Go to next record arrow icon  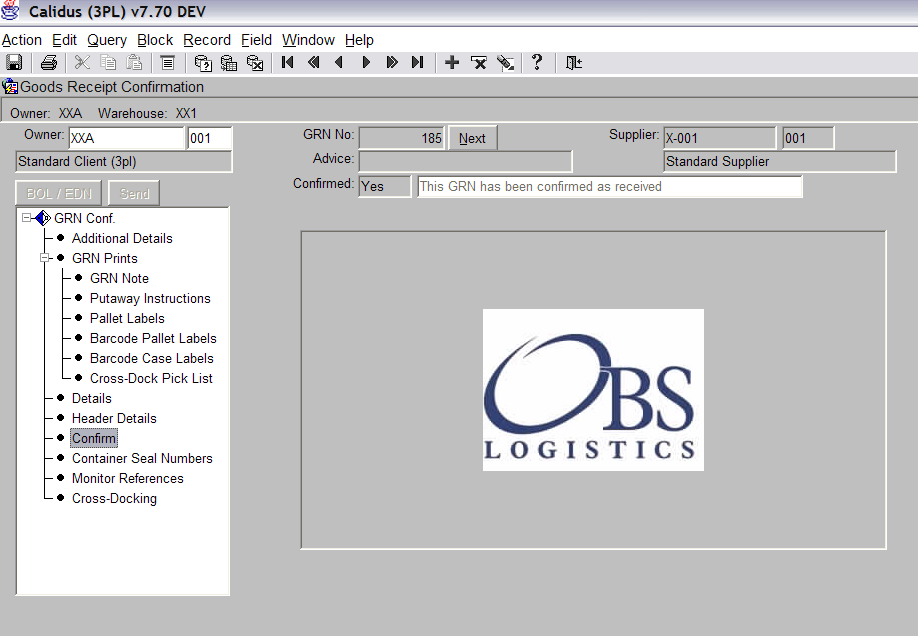[366, 62]
